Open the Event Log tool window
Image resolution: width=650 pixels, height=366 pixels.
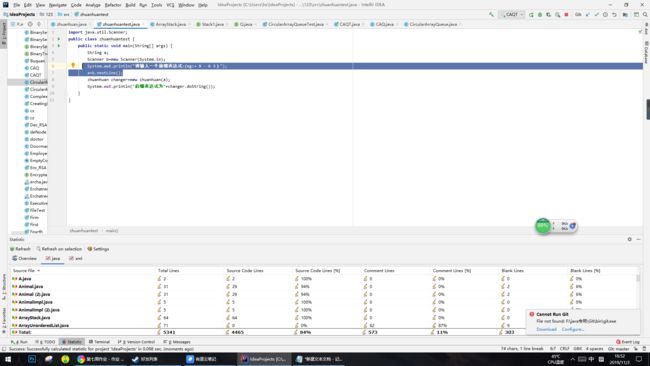[628, 342]
